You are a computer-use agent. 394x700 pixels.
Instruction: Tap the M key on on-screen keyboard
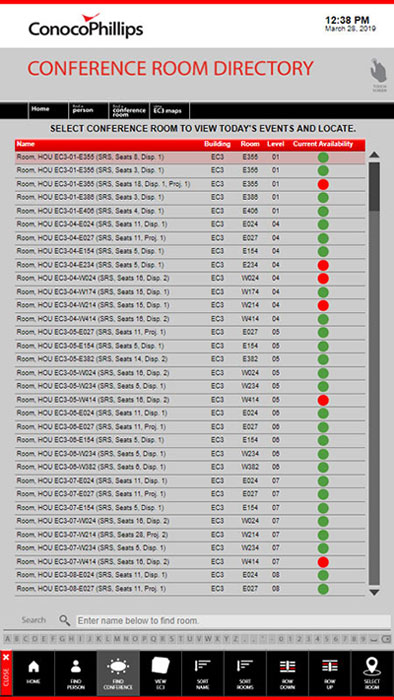tap(117, 638)
